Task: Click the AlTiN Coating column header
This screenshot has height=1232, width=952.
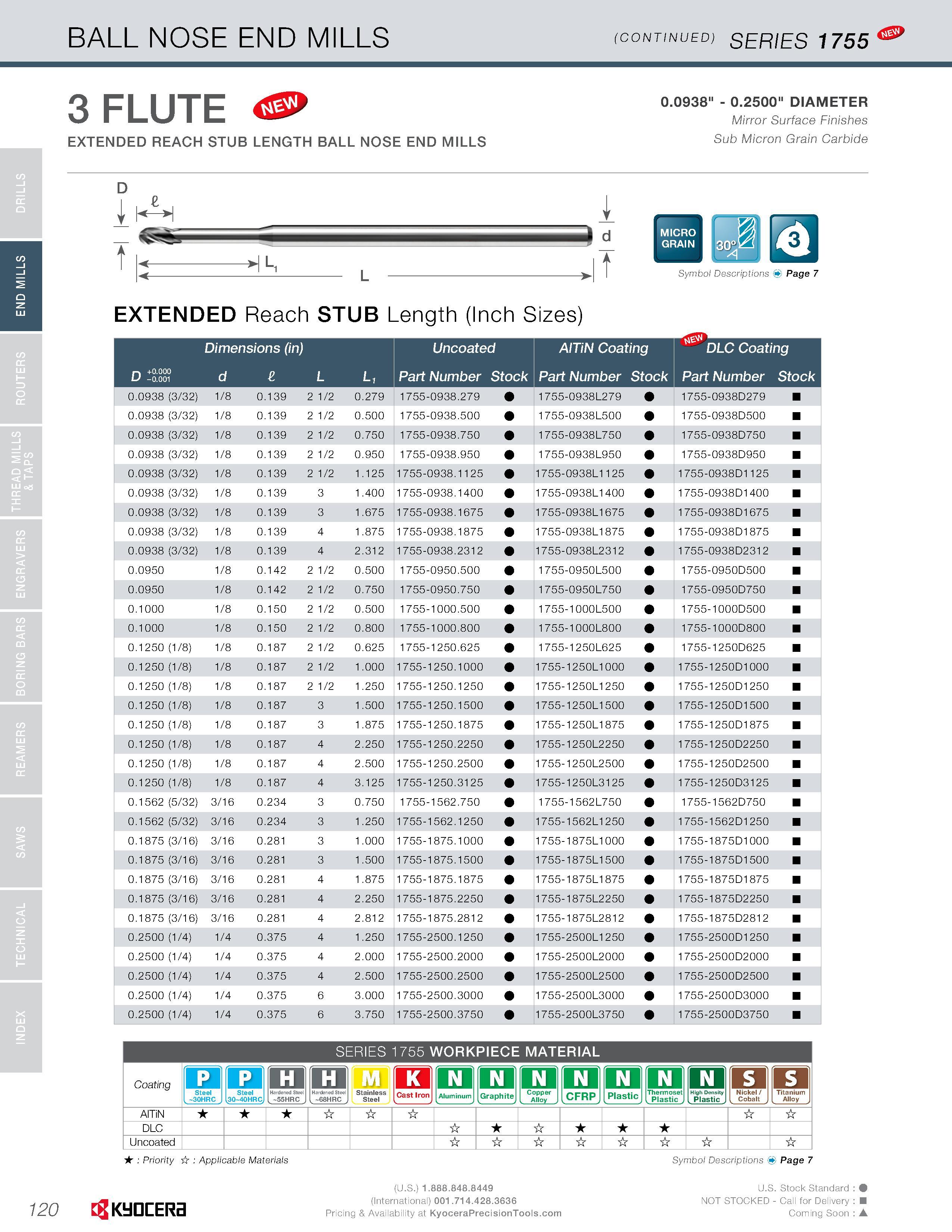Action: pos(603,348)
